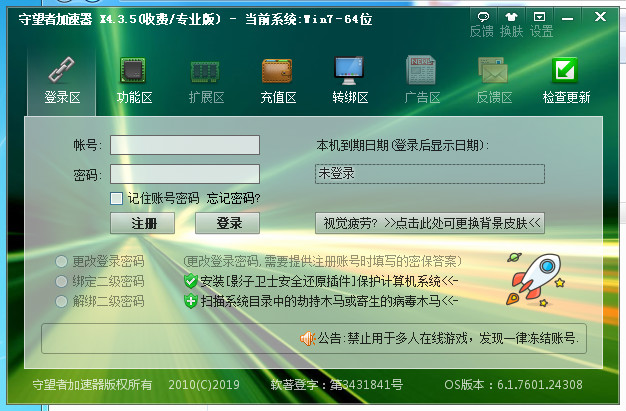
Task: Click the green shield plus icon
Action: [x=191, y=301]
